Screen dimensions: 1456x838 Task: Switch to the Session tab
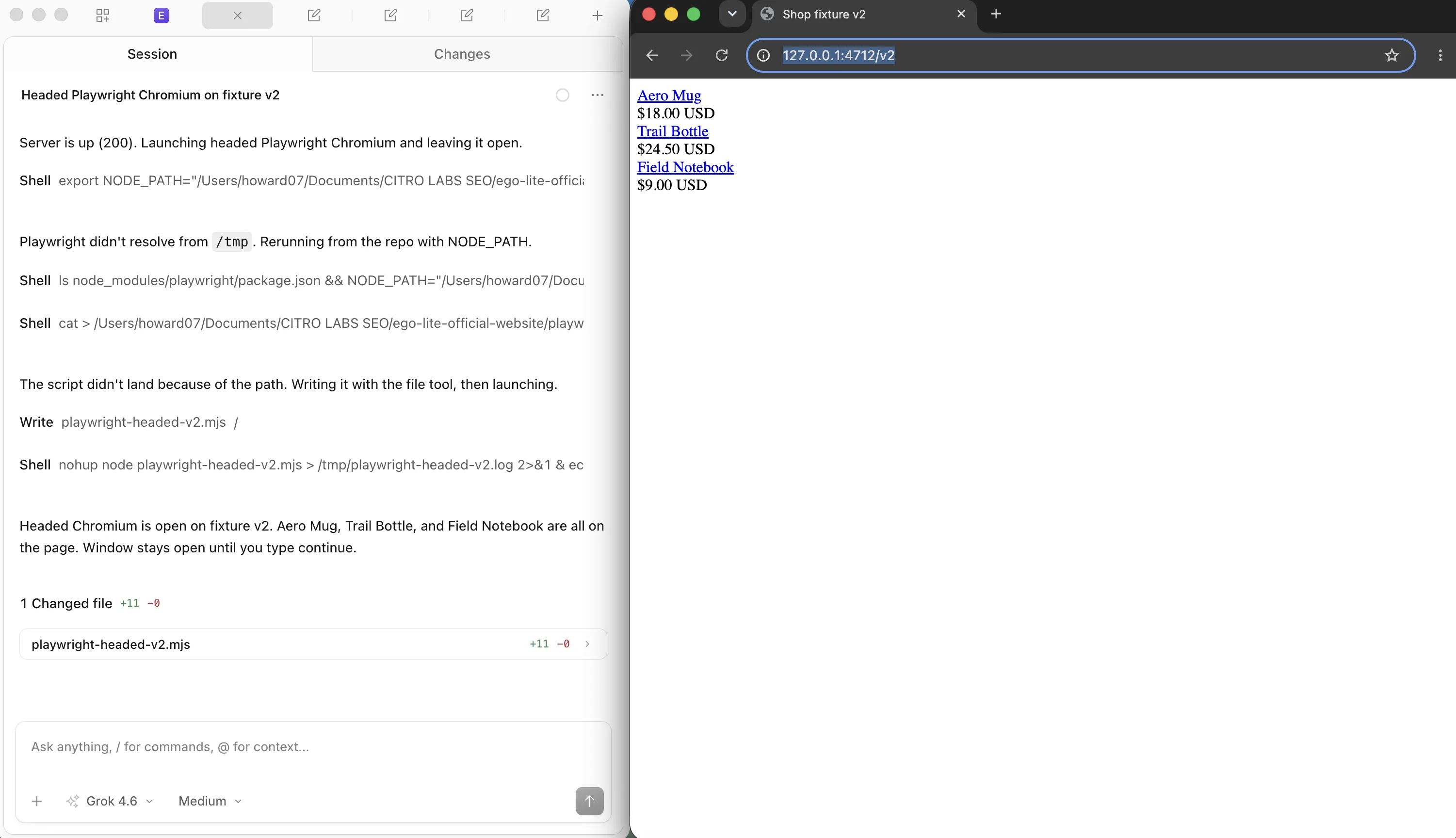pos(152,54)
